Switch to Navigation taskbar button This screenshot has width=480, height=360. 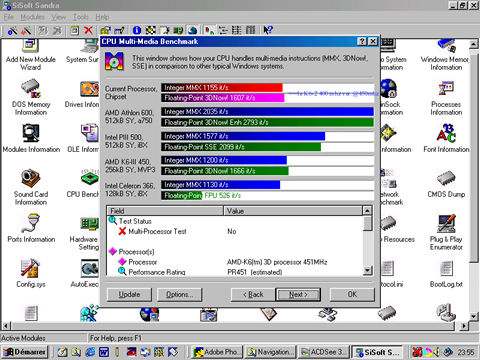270,352
